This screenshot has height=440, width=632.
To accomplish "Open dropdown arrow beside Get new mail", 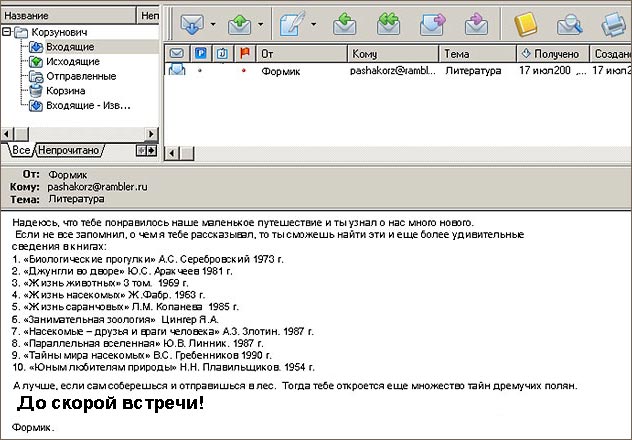I will click(x=212, y=22).
